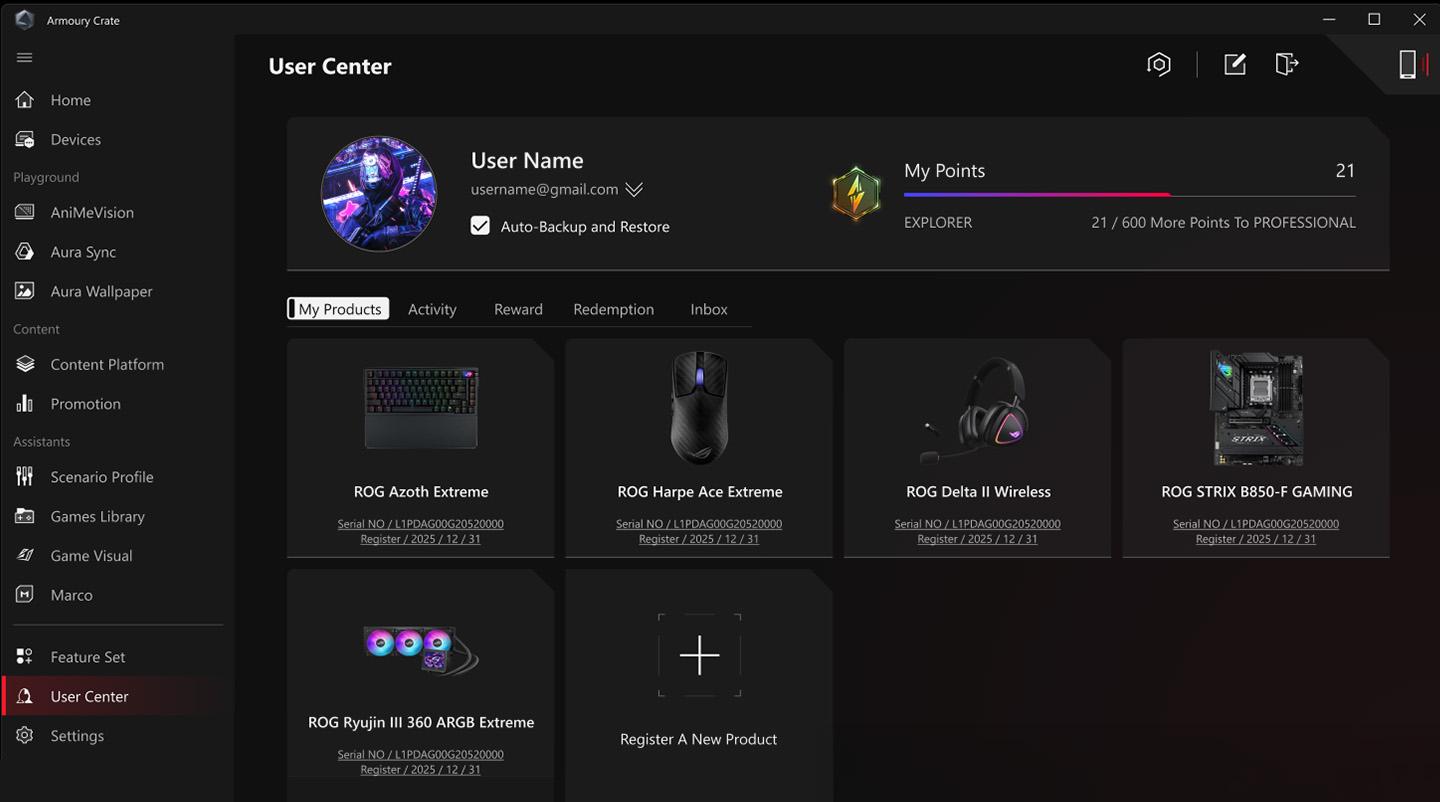The image size is (1440, 802).
Task: Click the edit profile pencil icon
Action: [x=1235, y=65]
